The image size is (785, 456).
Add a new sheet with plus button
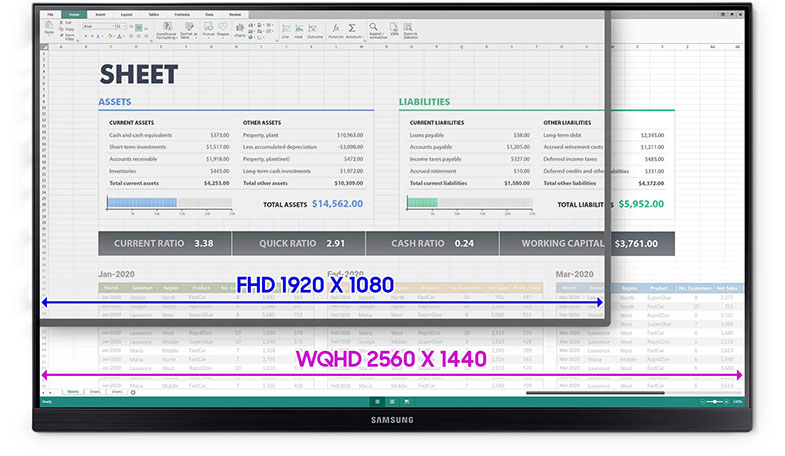[x=133, y=392]
